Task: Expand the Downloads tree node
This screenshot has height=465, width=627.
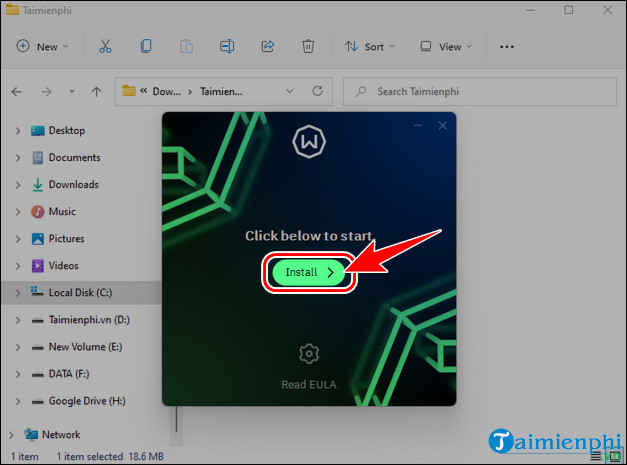Action: [x=18, y=185]
